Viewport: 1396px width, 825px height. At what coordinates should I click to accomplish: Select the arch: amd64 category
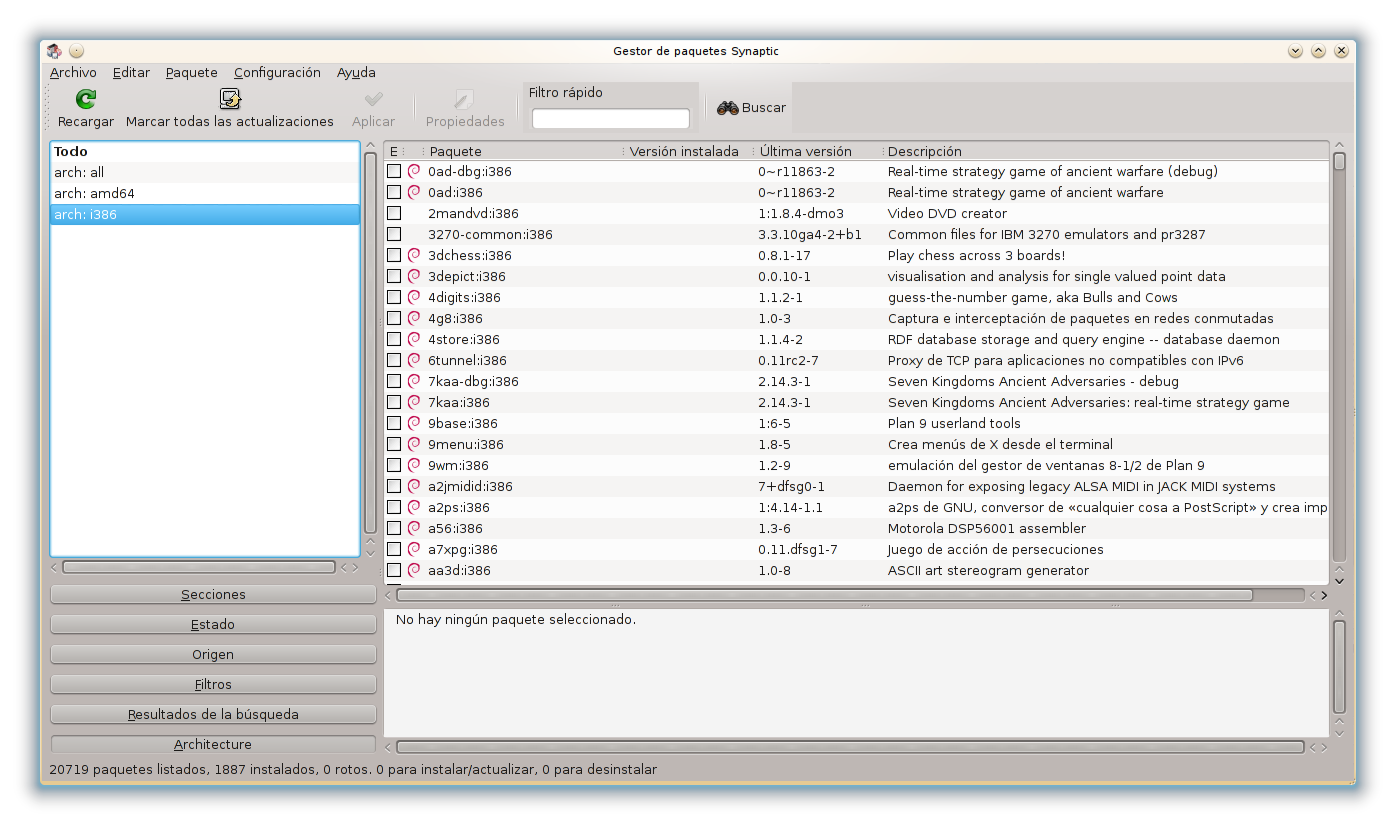[x=205, y=193]
